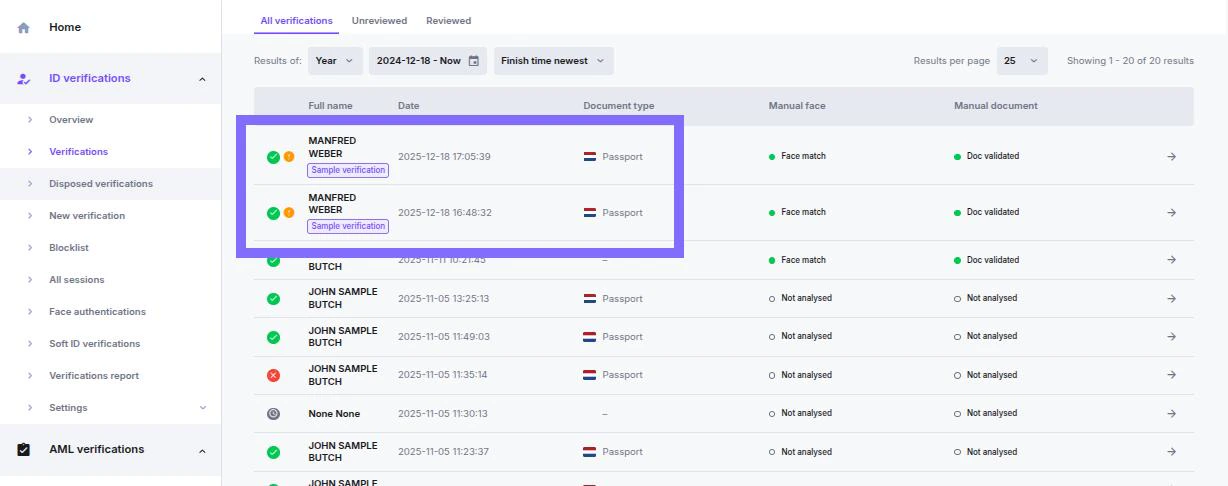1228x486 pixels.
Task: Click Not analysed face on 11:35:14 row
Action: (x=806, y=375)
